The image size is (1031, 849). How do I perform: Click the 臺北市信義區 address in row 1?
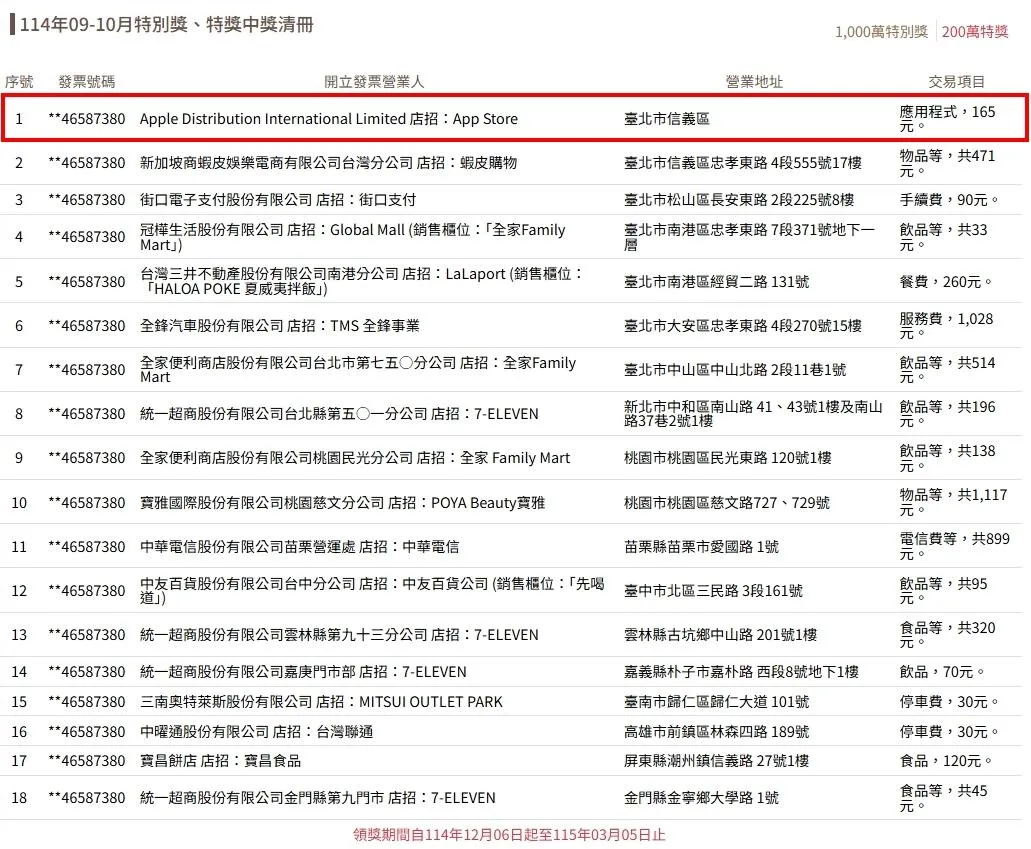pyautogui.click(x=667, y=119)
